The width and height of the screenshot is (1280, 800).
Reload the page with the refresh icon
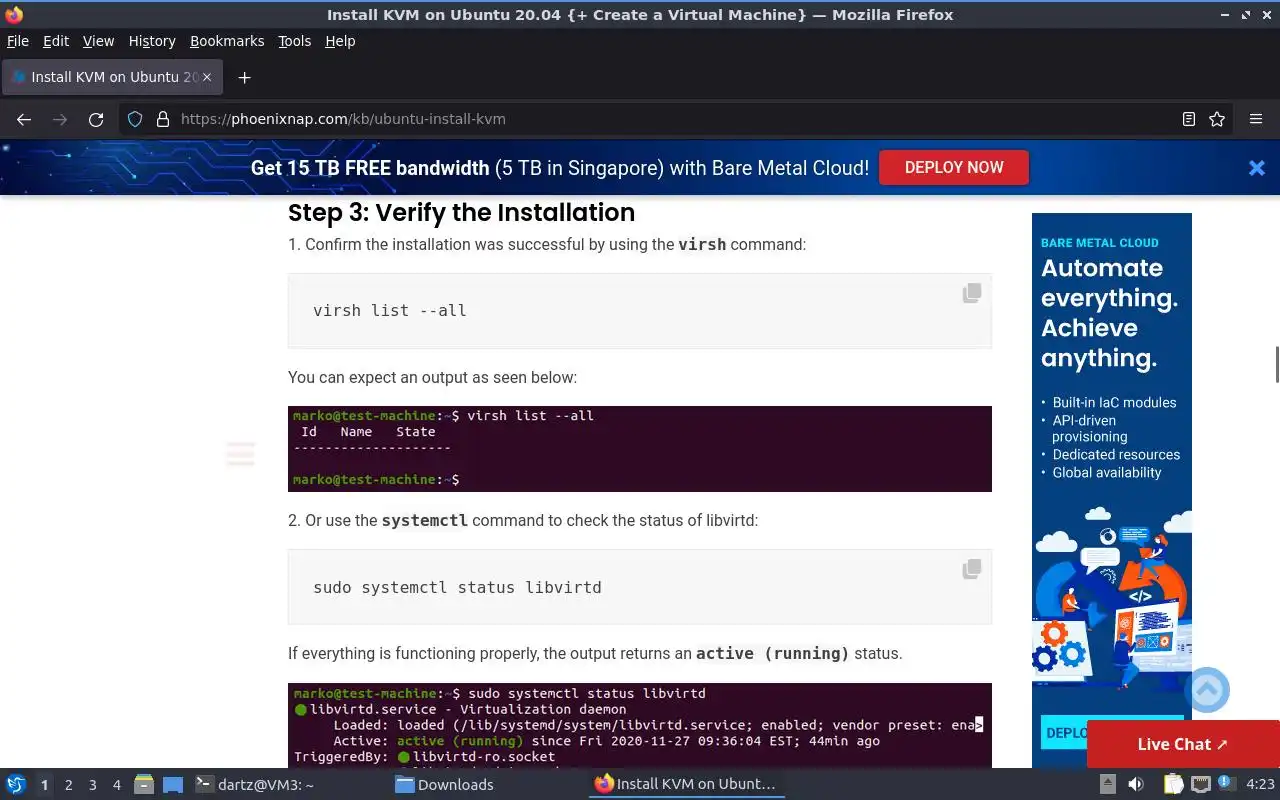(96, 119)
